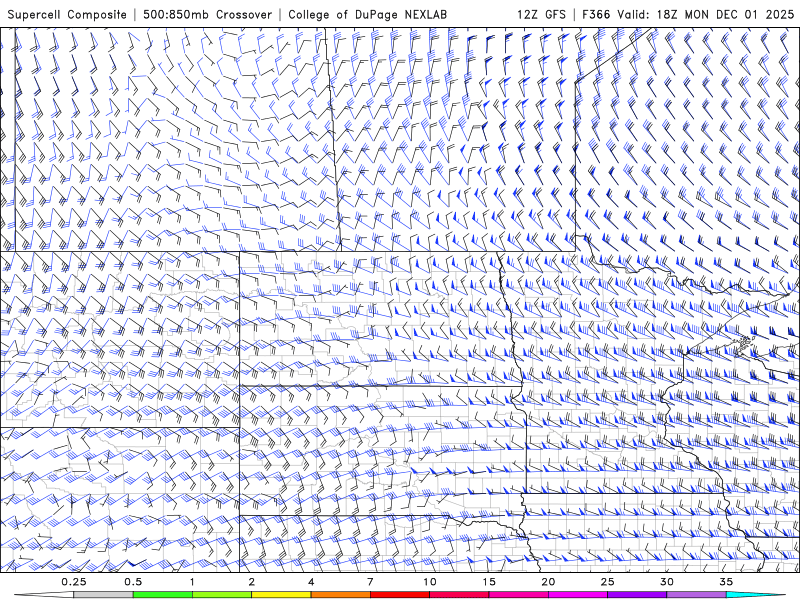Select the yellow colorbar segment between 2 and 4
The width and height of the screenshot is (800, 600).
point(281,595)
